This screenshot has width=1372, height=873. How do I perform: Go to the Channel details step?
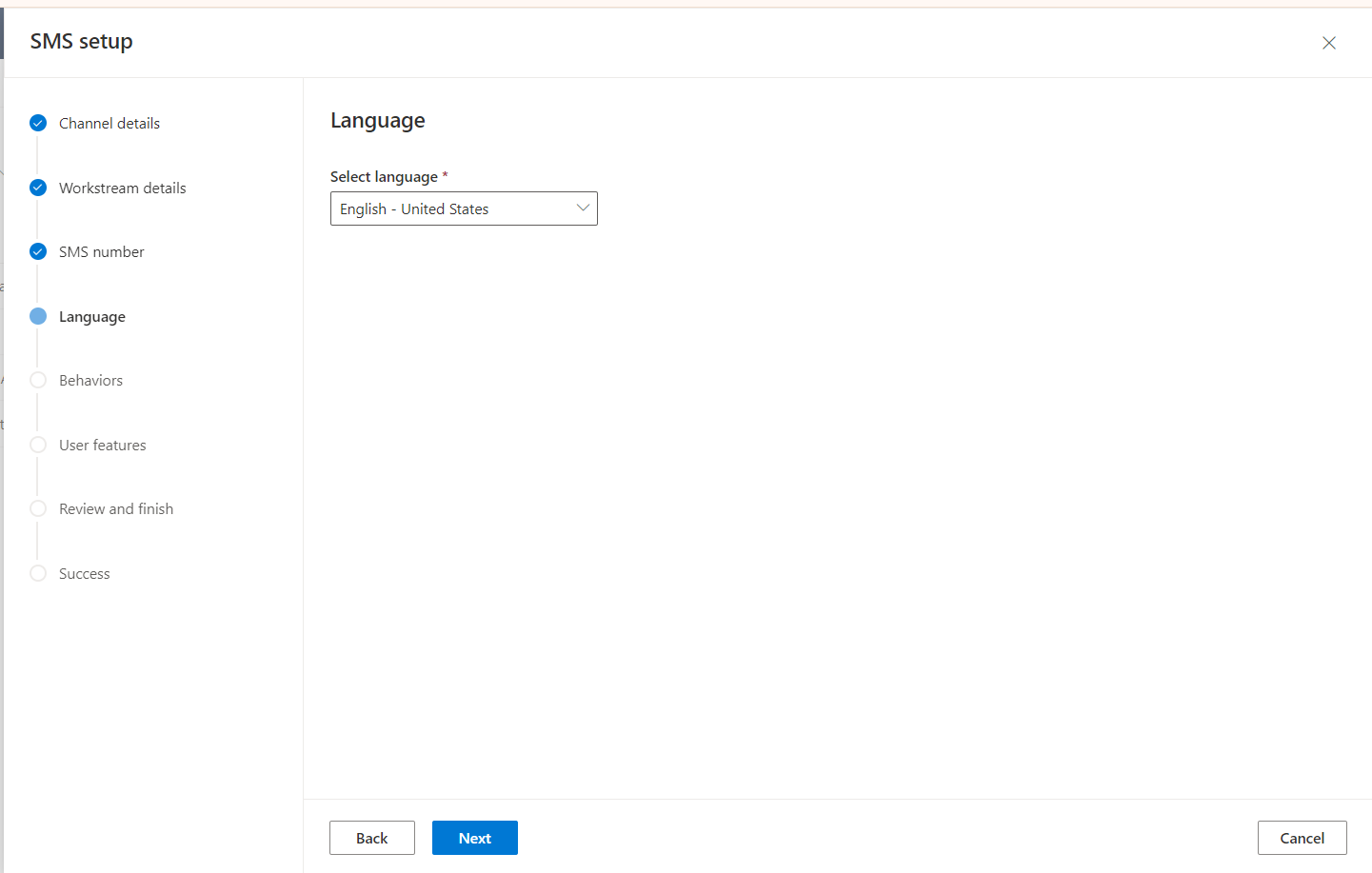(x=109, y=123)
